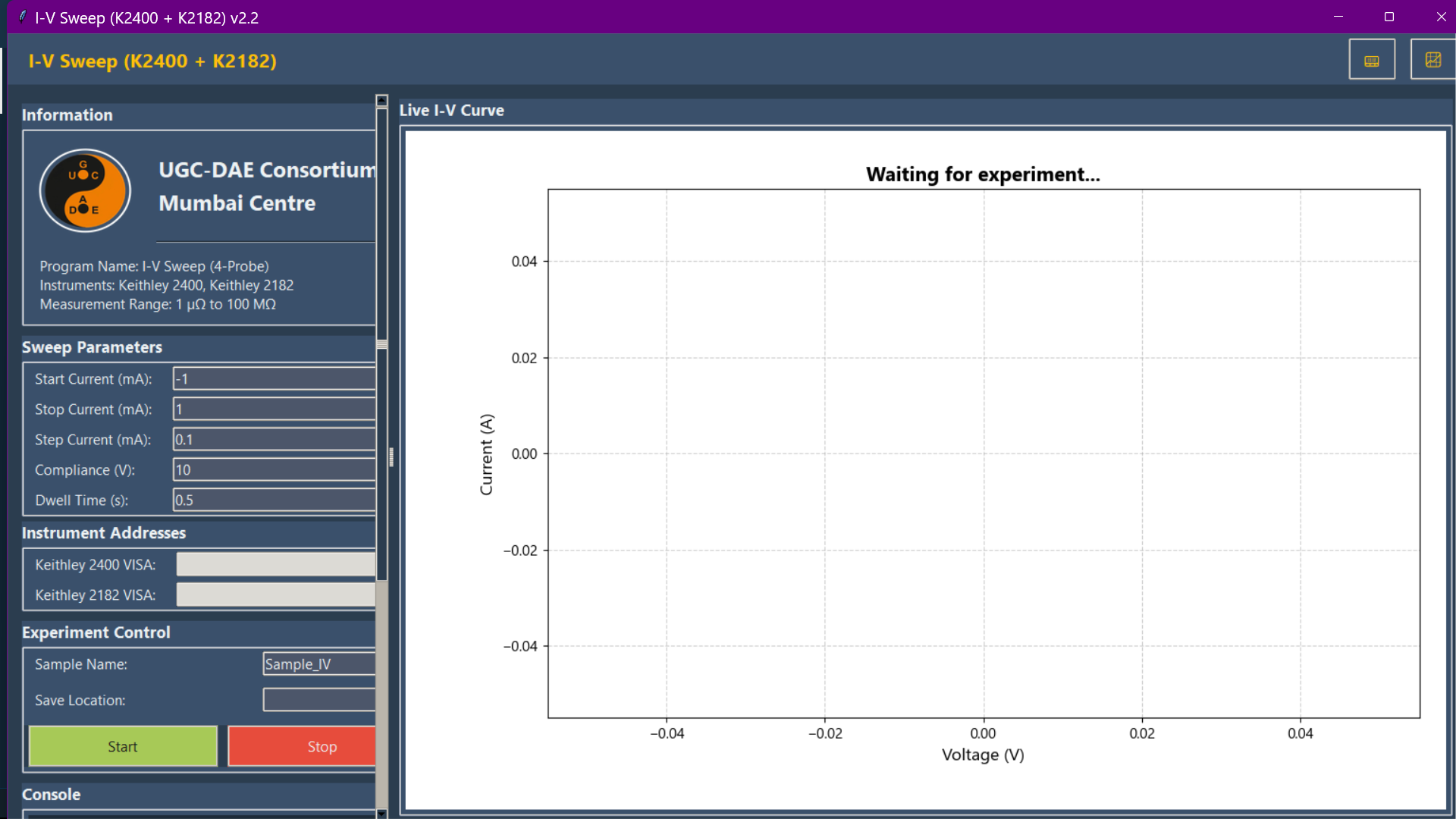Focus the Dwell Time (s) input

[x=274, y=500]
